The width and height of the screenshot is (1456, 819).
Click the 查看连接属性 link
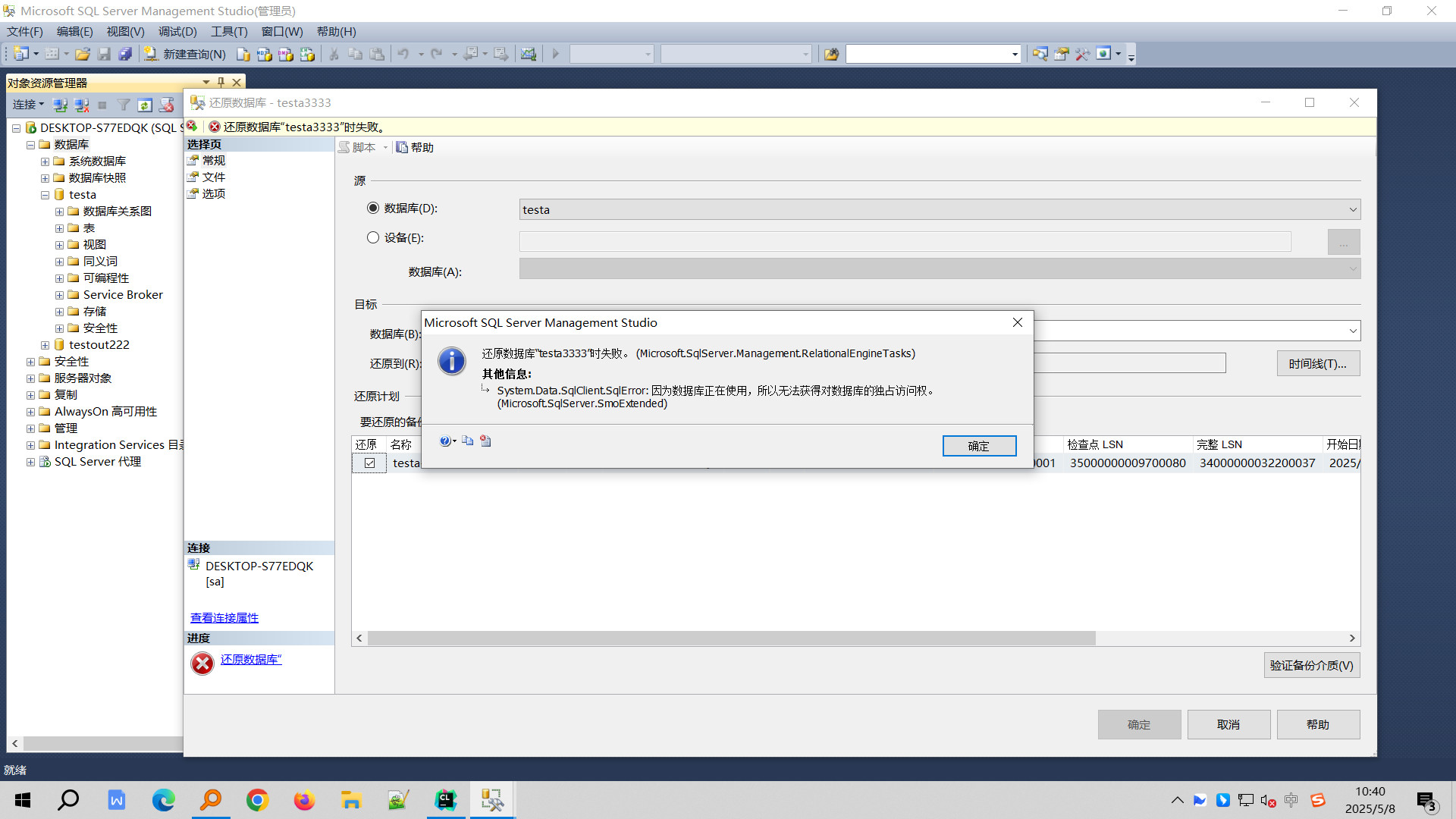[x=224, y=617]
